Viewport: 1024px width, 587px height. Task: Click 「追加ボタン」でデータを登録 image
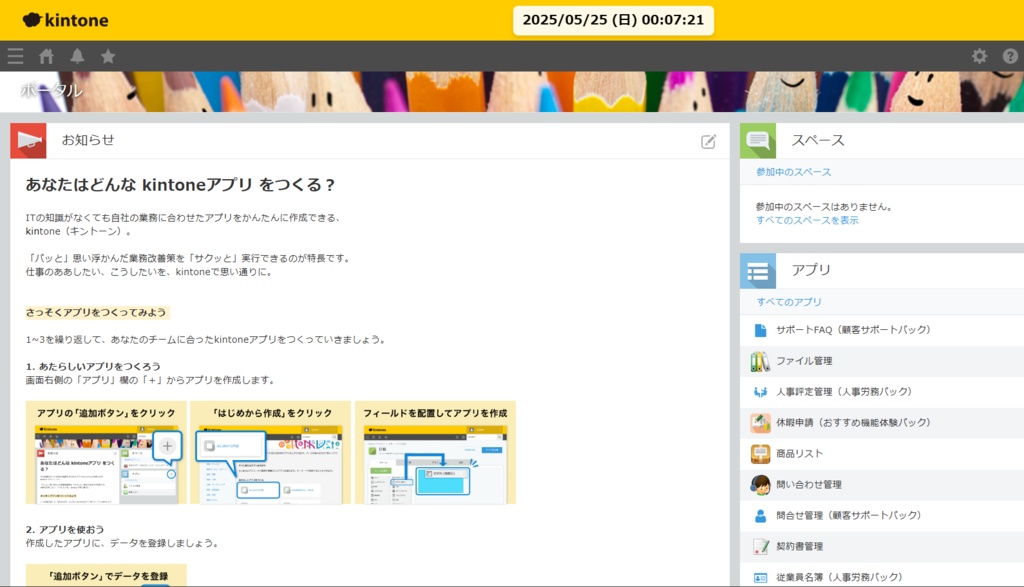[106, 575]
